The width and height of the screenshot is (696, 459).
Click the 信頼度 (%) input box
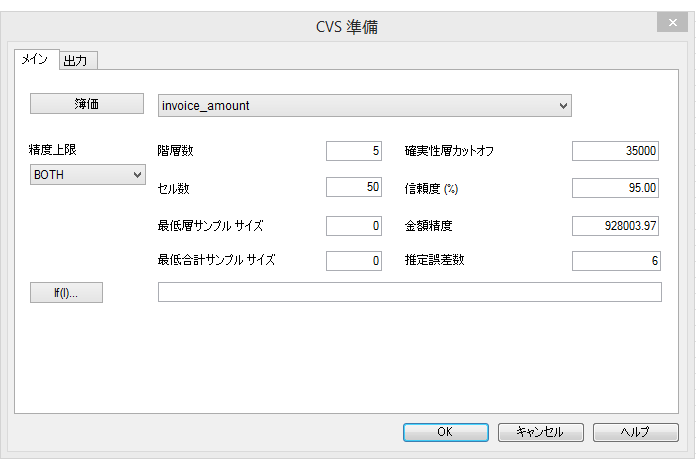pyautogui.click(x=615, y=187)
